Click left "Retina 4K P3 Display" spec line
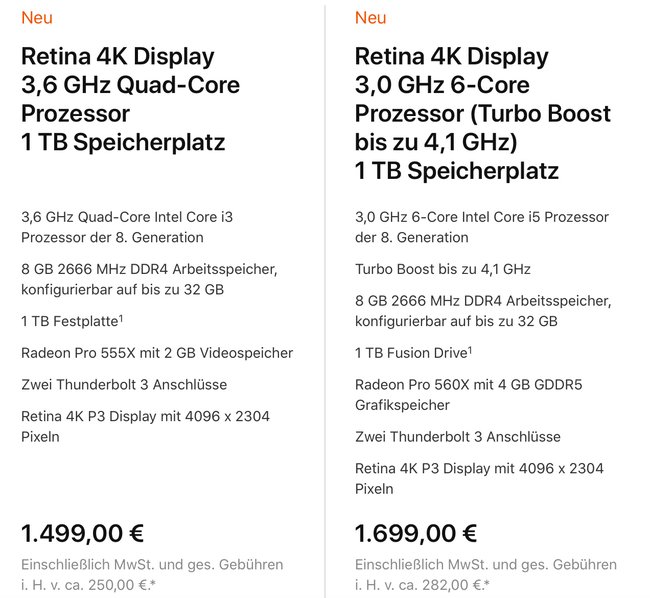The height and width of the screenshot is (598, 650). point(146,426)
